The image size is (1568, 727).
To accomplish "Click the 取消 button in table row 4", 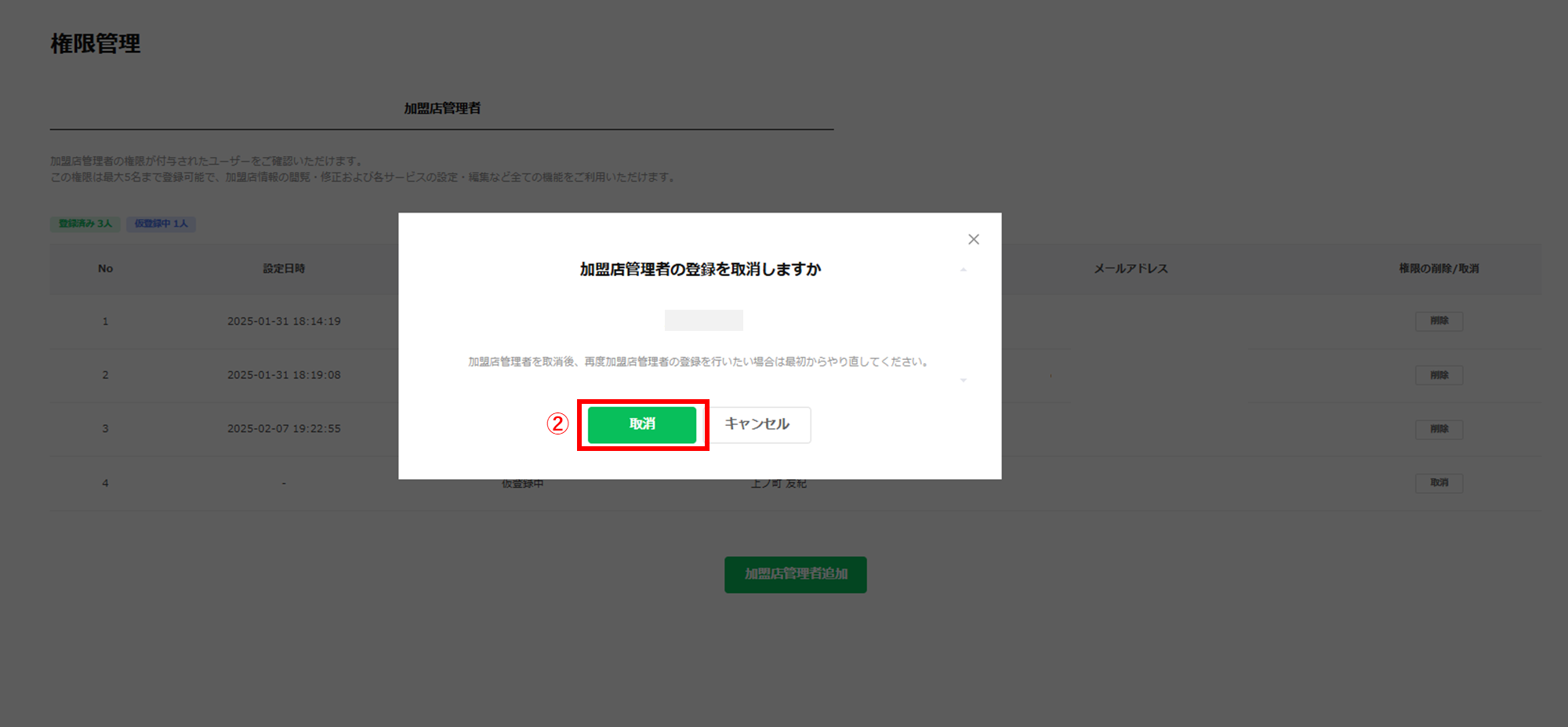I will point(1439,483).
